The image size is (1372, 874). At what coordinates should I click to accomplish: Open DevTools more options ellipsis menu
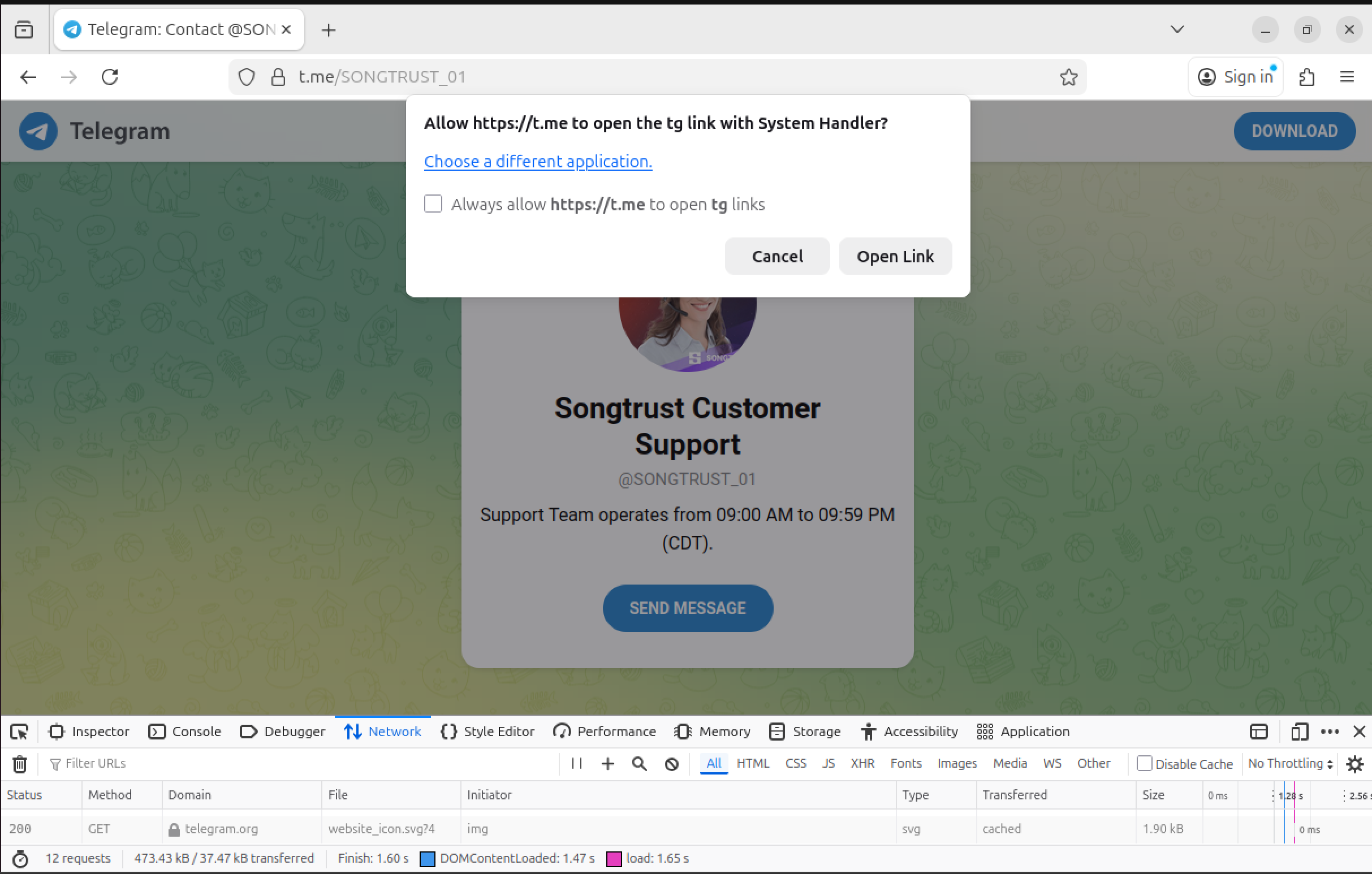click(1330, 732)
